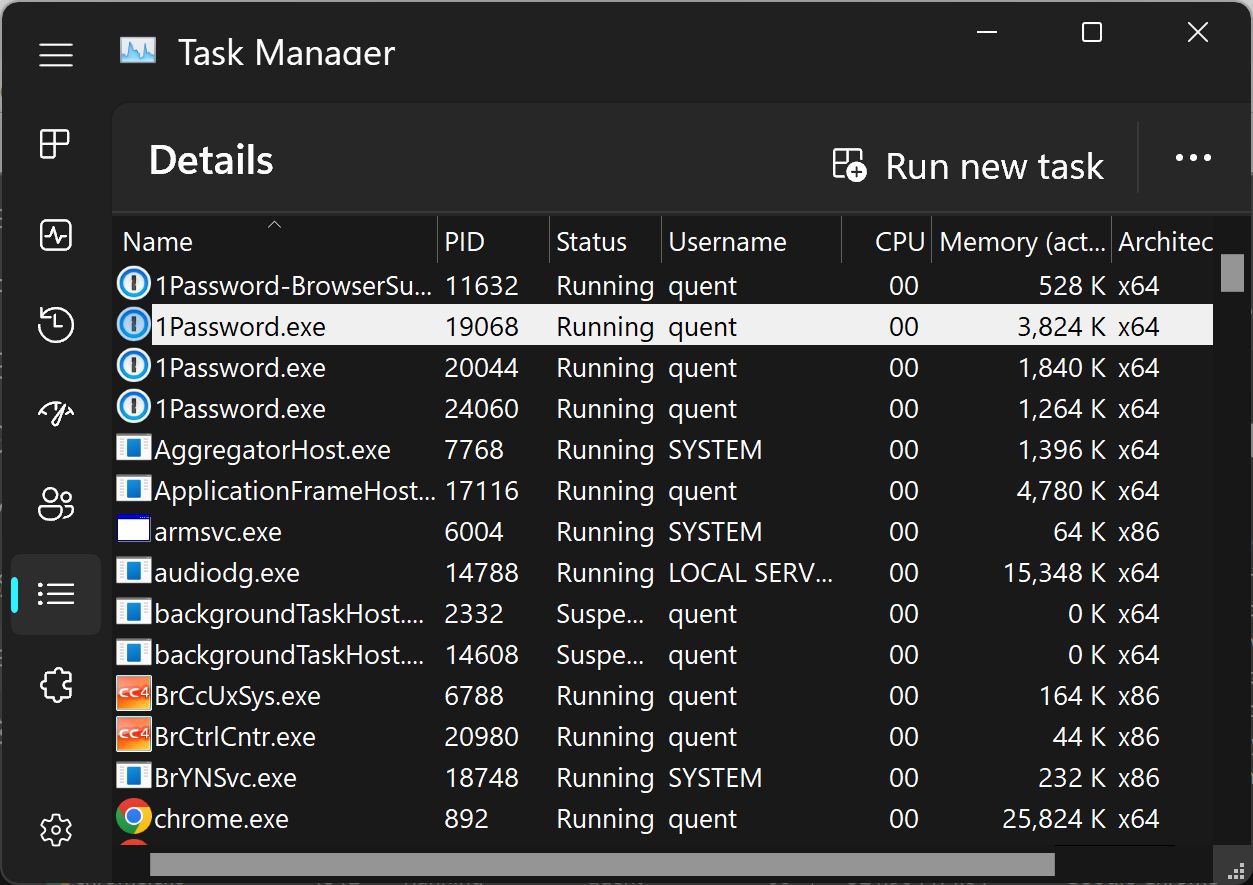Select the Details page in sidebar
Screen dimensions: 1253x885
pyautogui.click(x=56, y=594)
